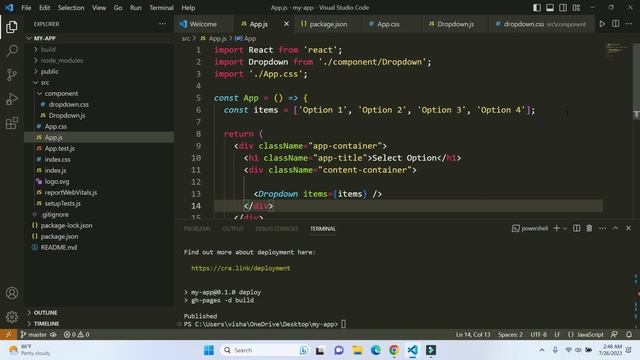Click the LF end of line indicator
Viewport: 640px width, 360px height.
(x=557, y=334)
